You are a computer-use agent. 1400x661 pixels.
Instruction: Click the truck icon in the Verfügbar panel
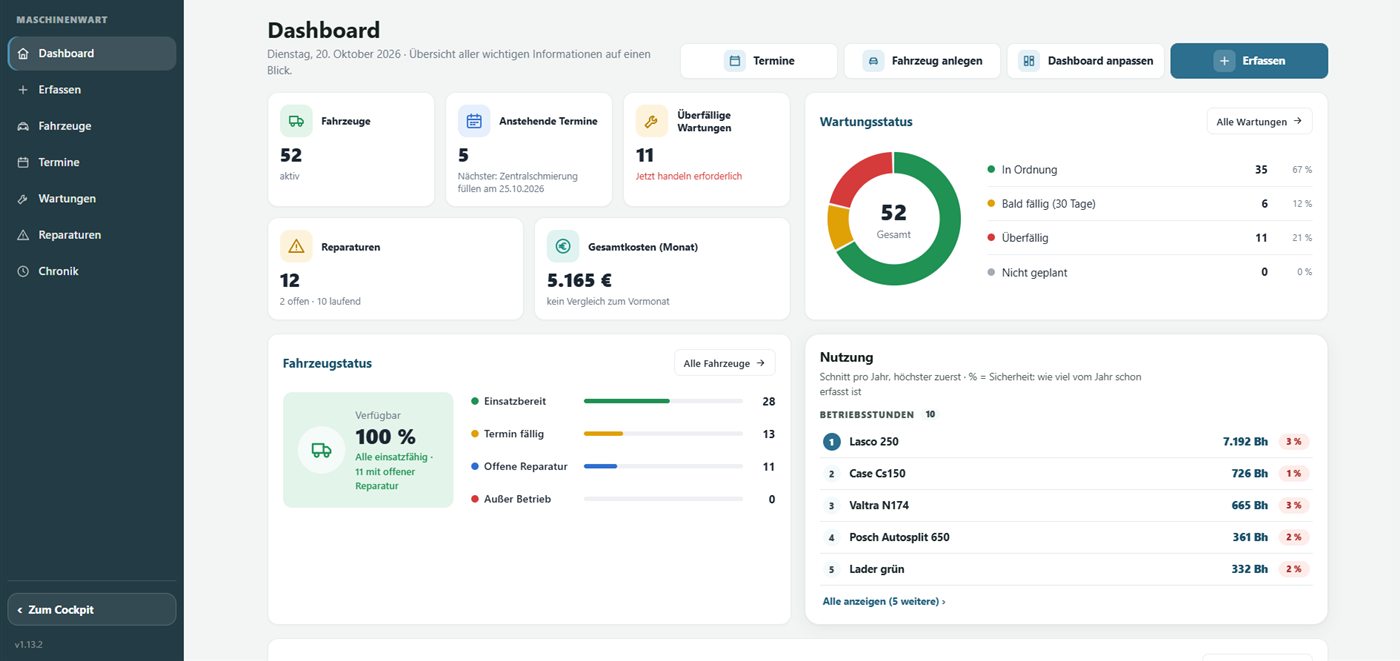(x=322, y=450)
